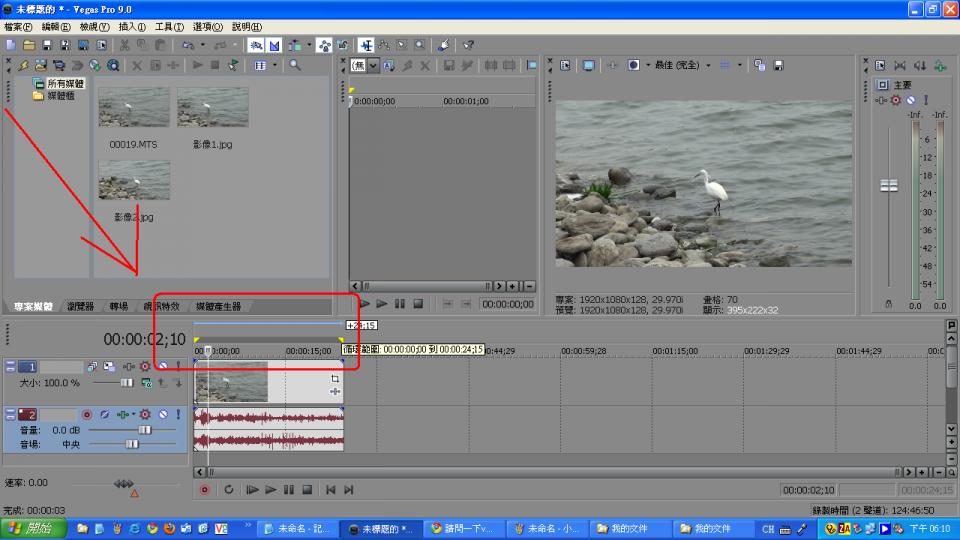960x540 pixels.
Task: Click the external monitor preview icon
Action: click(588, 65)
